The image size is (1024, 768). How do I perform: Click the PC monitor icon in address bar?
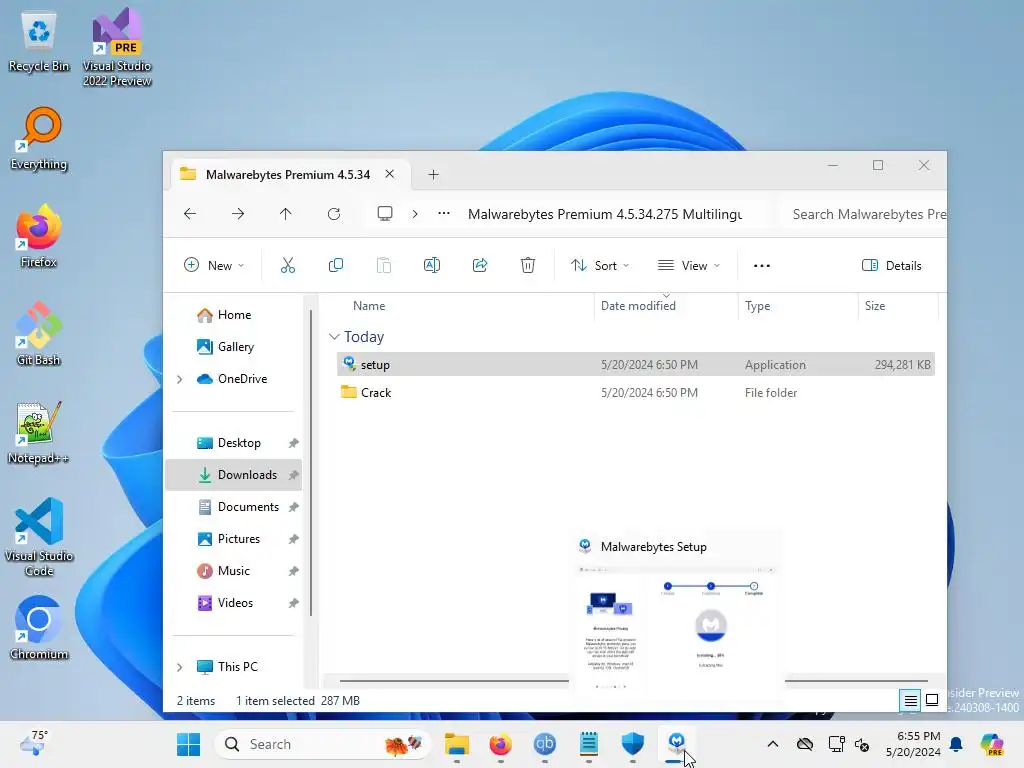[x=385, y=214]
